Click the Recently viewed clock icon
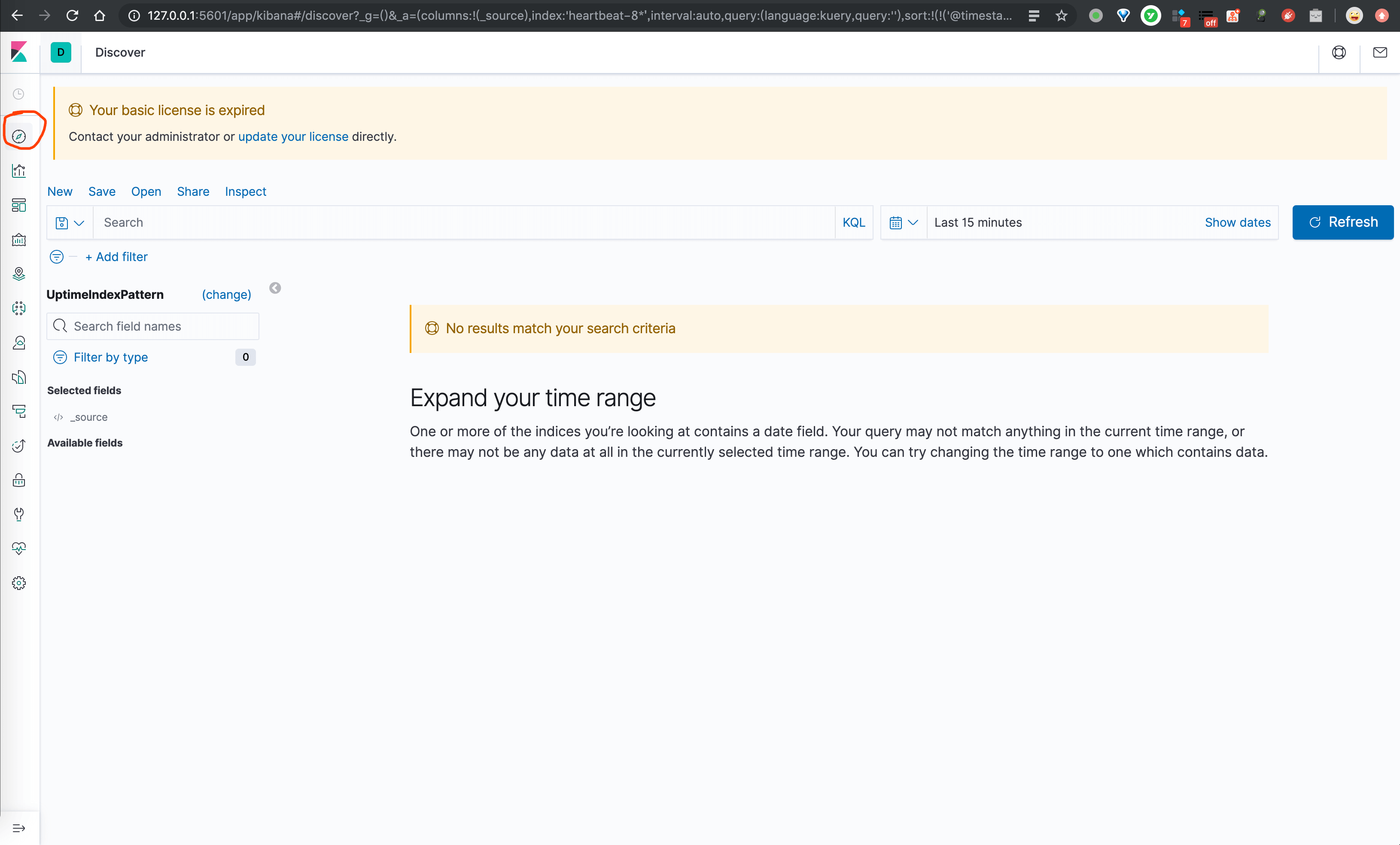 tap(19, 94)
